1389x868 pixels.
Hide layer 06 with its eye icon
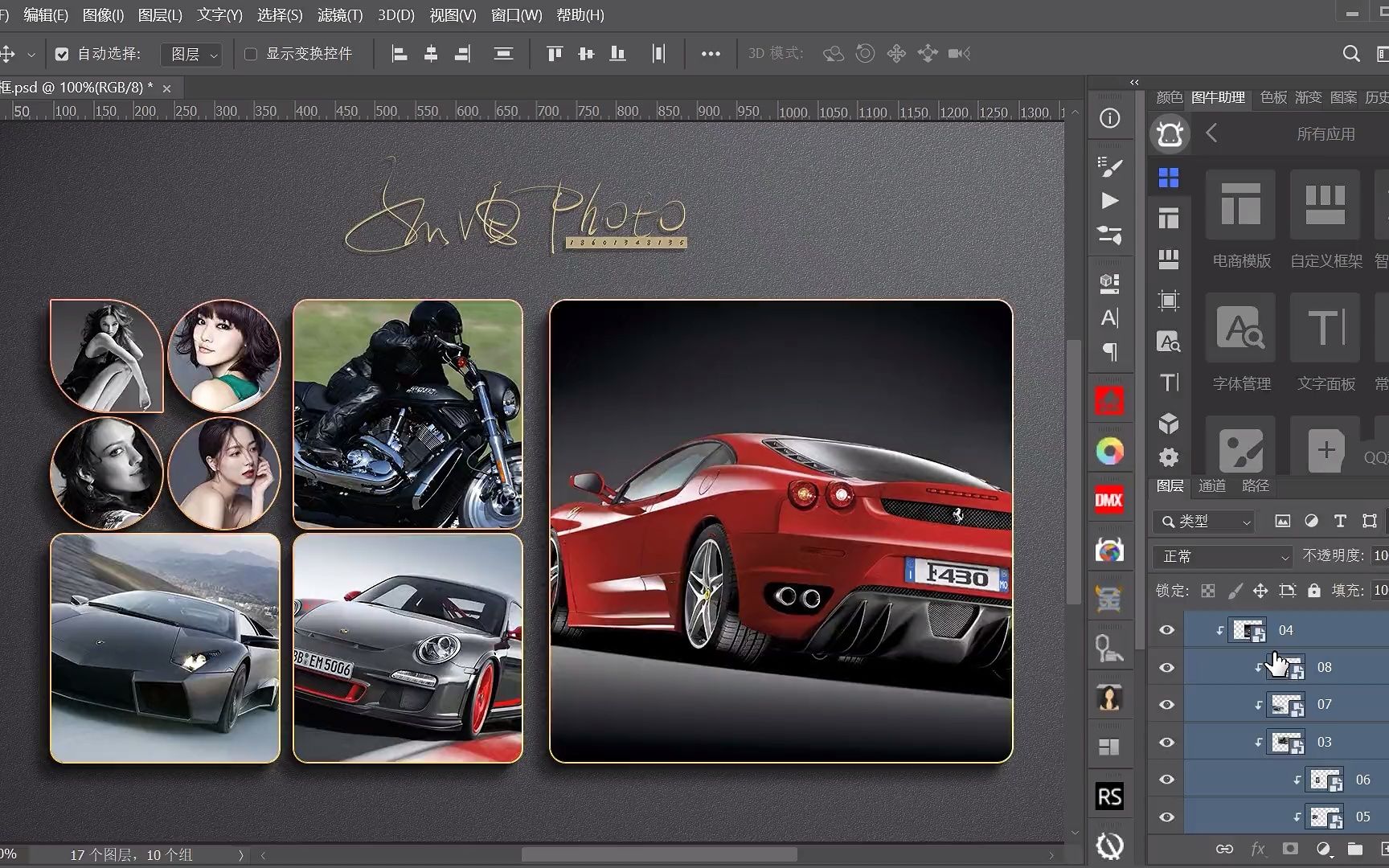(x=1166, y=780)
